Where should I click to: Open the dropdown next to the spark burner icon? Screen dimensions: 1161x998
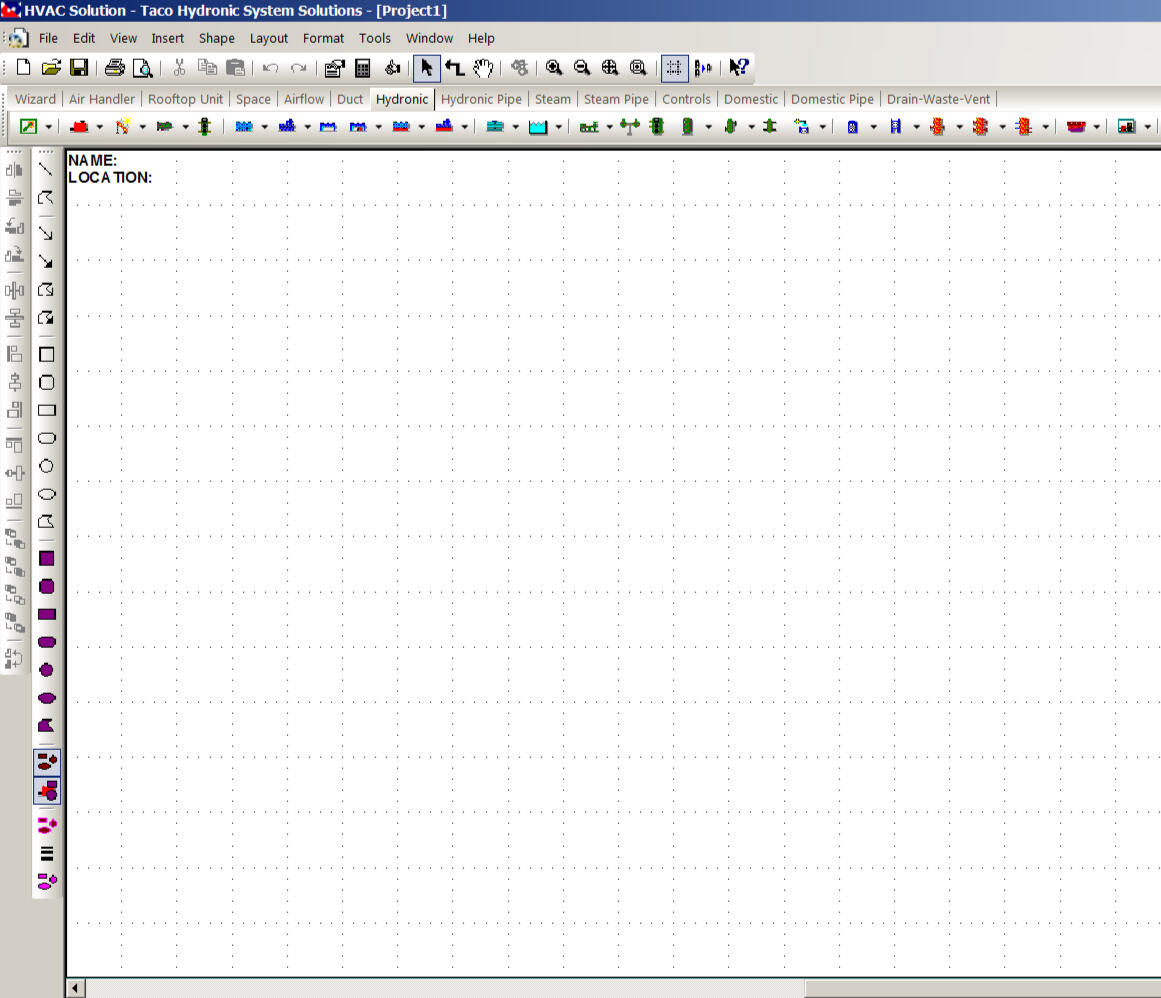tap(143, 127)
